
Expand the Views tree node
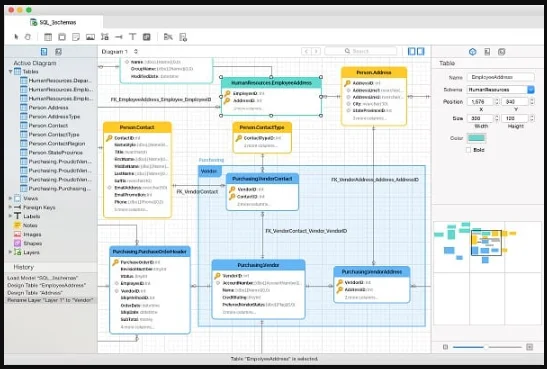10,198
